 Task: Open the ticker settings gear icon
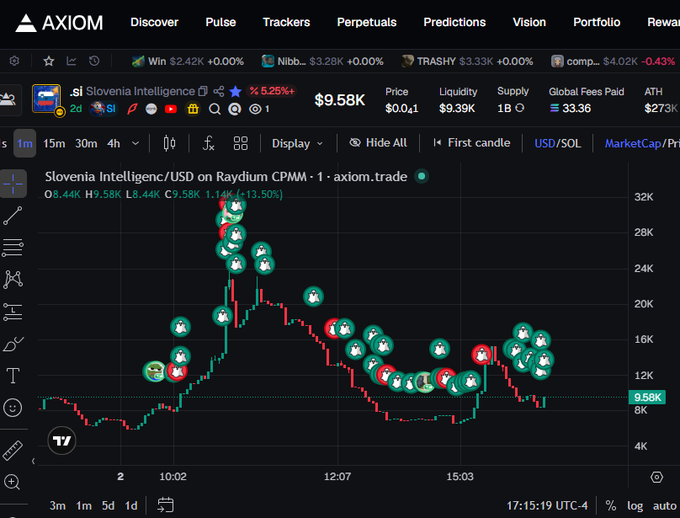tap(14, 61)
